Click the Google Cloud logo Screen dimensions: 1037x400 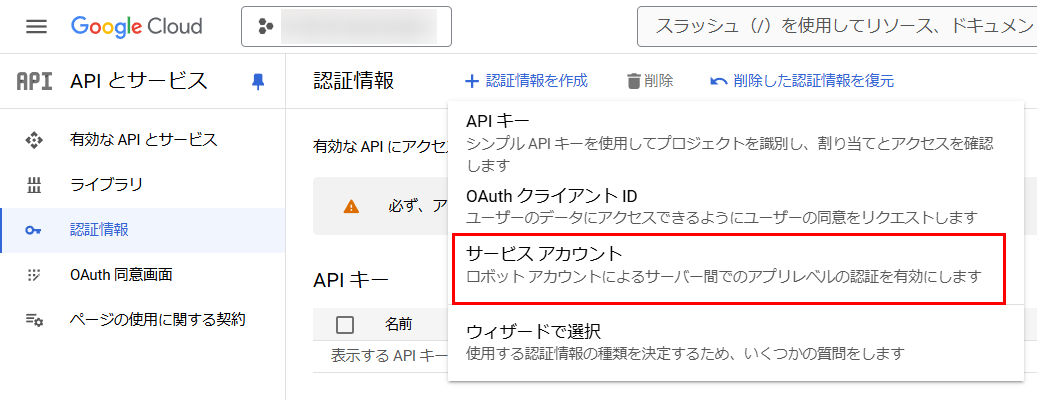coord(137,26)
